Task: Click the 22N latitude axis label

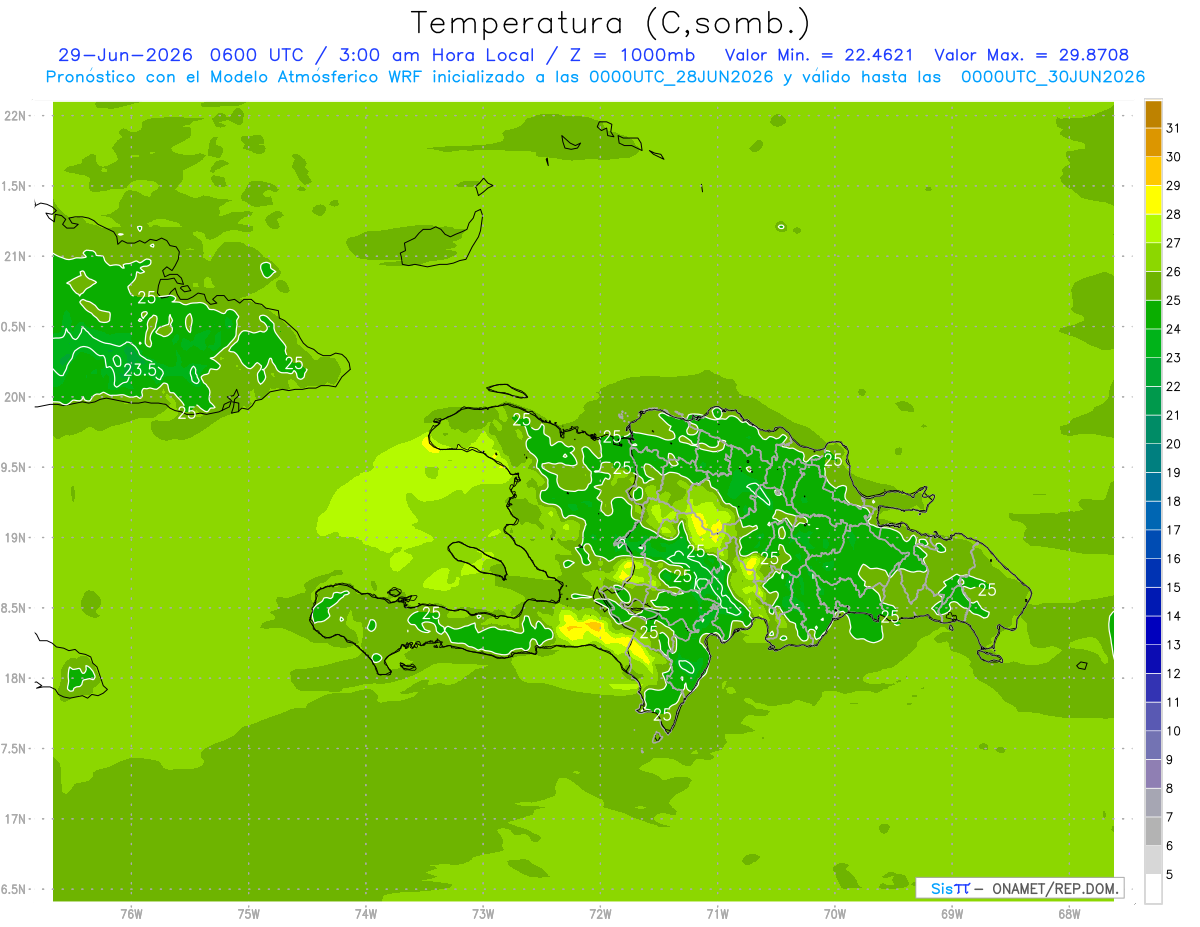Action: [15, 116]
